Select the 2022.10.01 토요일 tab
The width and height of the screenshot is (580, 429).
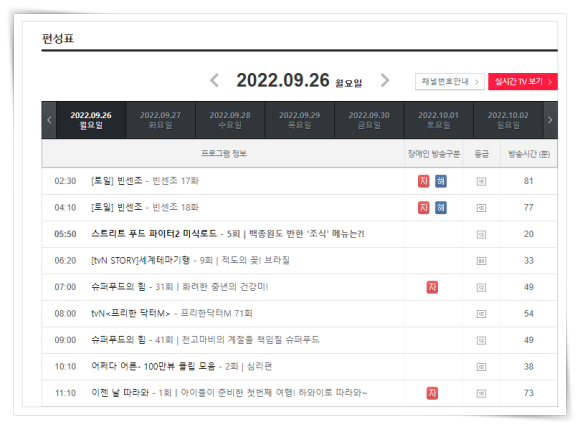click(439, 120)
